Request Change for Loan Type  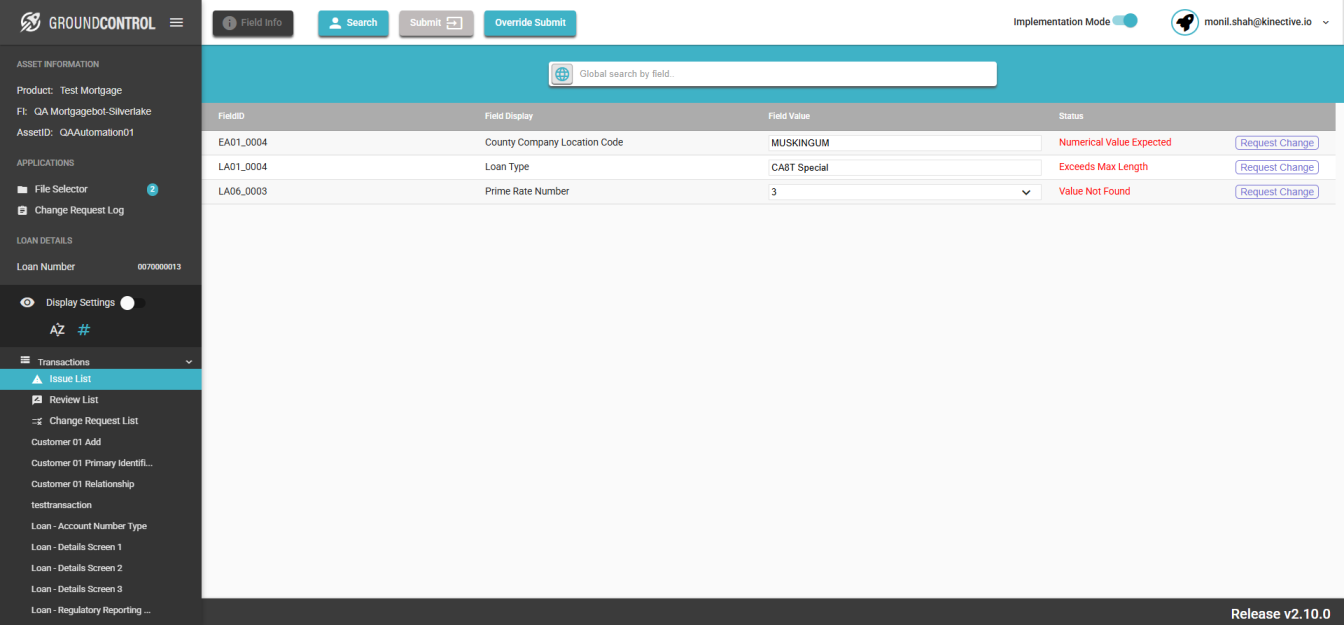tap(1277, 167)
